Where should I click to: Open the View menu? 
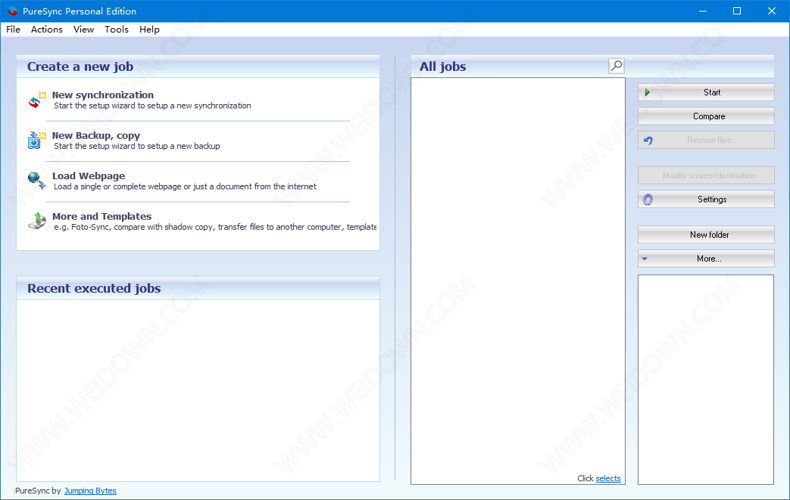tap(84, 29)
